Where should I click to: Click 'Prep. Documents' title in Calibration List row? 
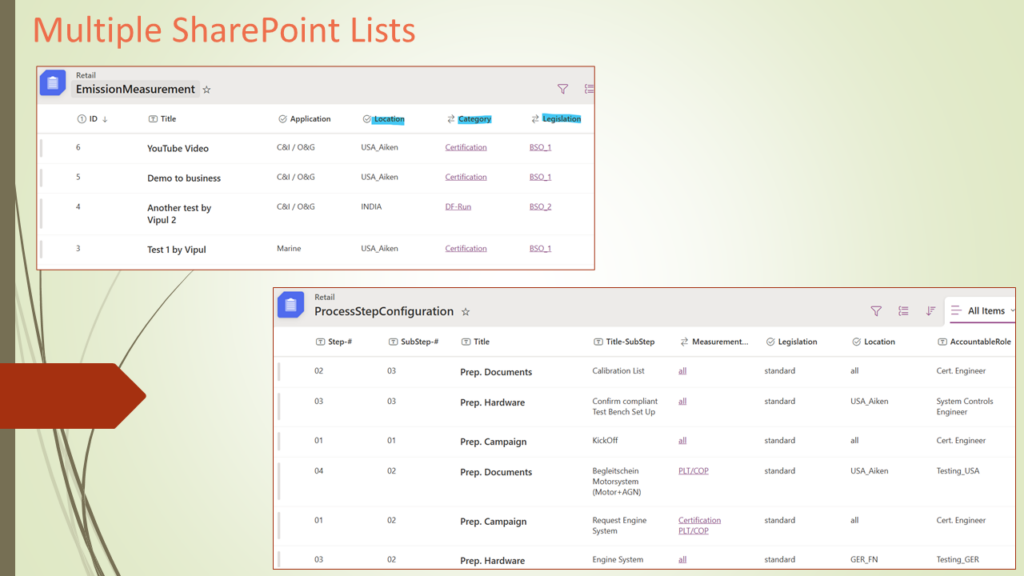pos(496,372)
